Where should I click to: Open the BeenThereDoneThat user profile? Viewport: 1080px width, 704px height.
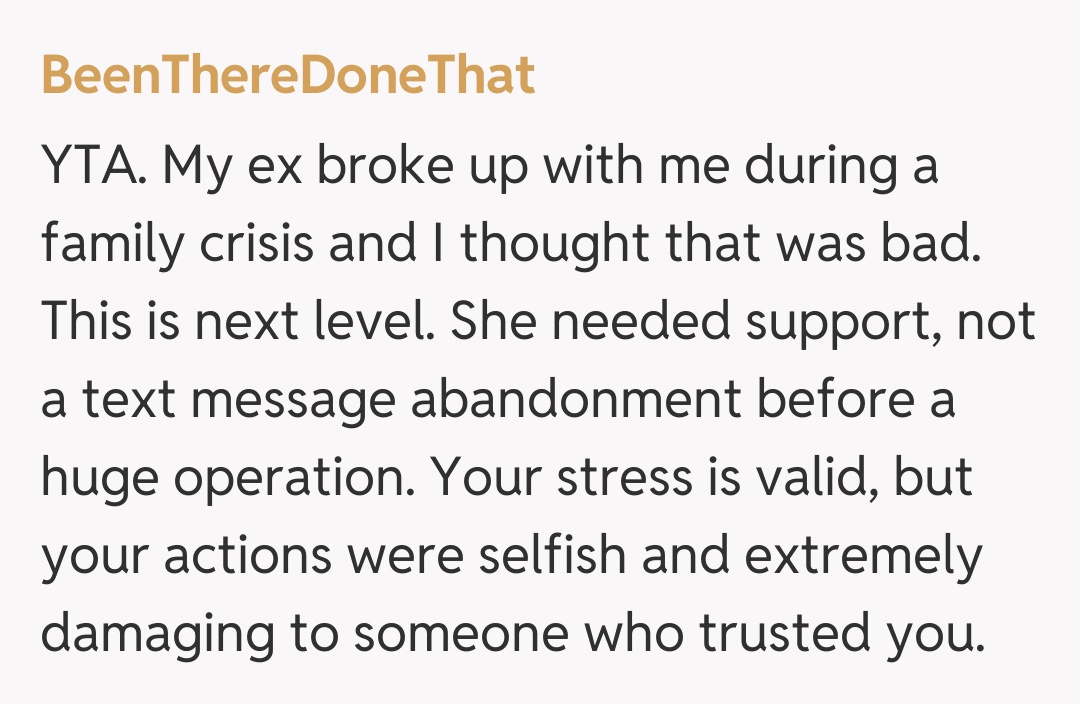[x=288, y=76]
